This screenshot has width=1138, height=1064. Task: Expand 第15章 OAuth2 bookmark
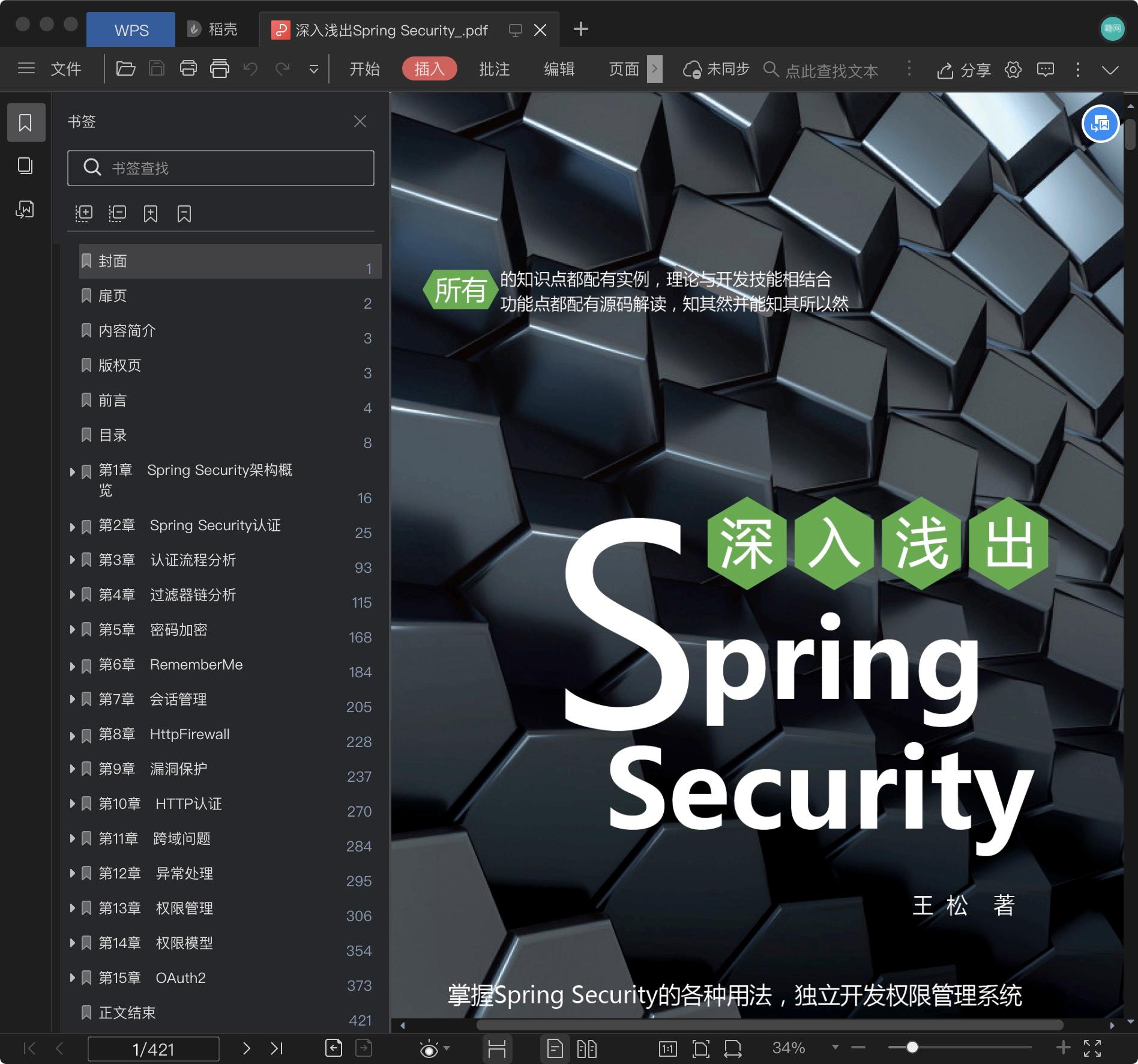[x=72, y=979]
